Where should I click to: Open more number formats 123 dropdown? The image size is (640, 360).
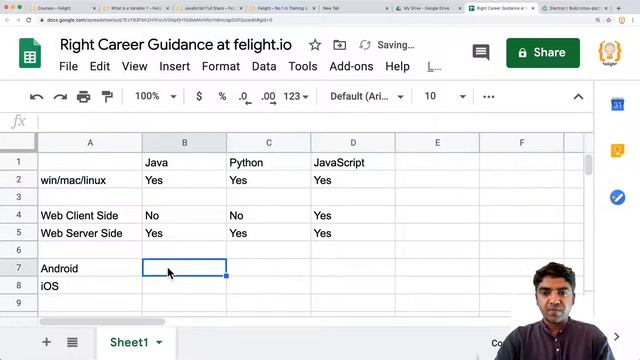296,96
